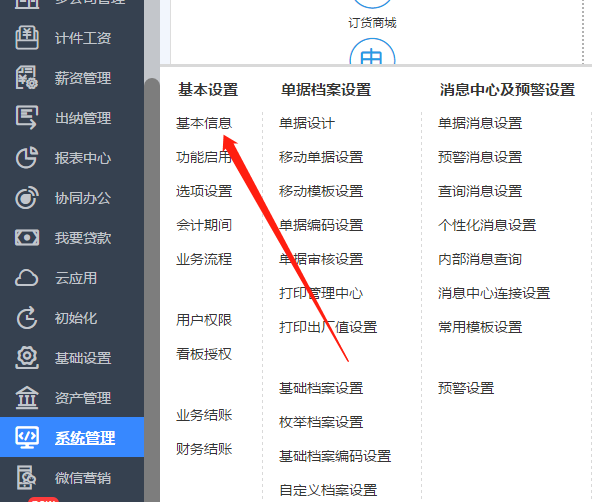Click the sidebar vertical scrollbar
This screenshot has height=502, width=592.
pos(152,290)
